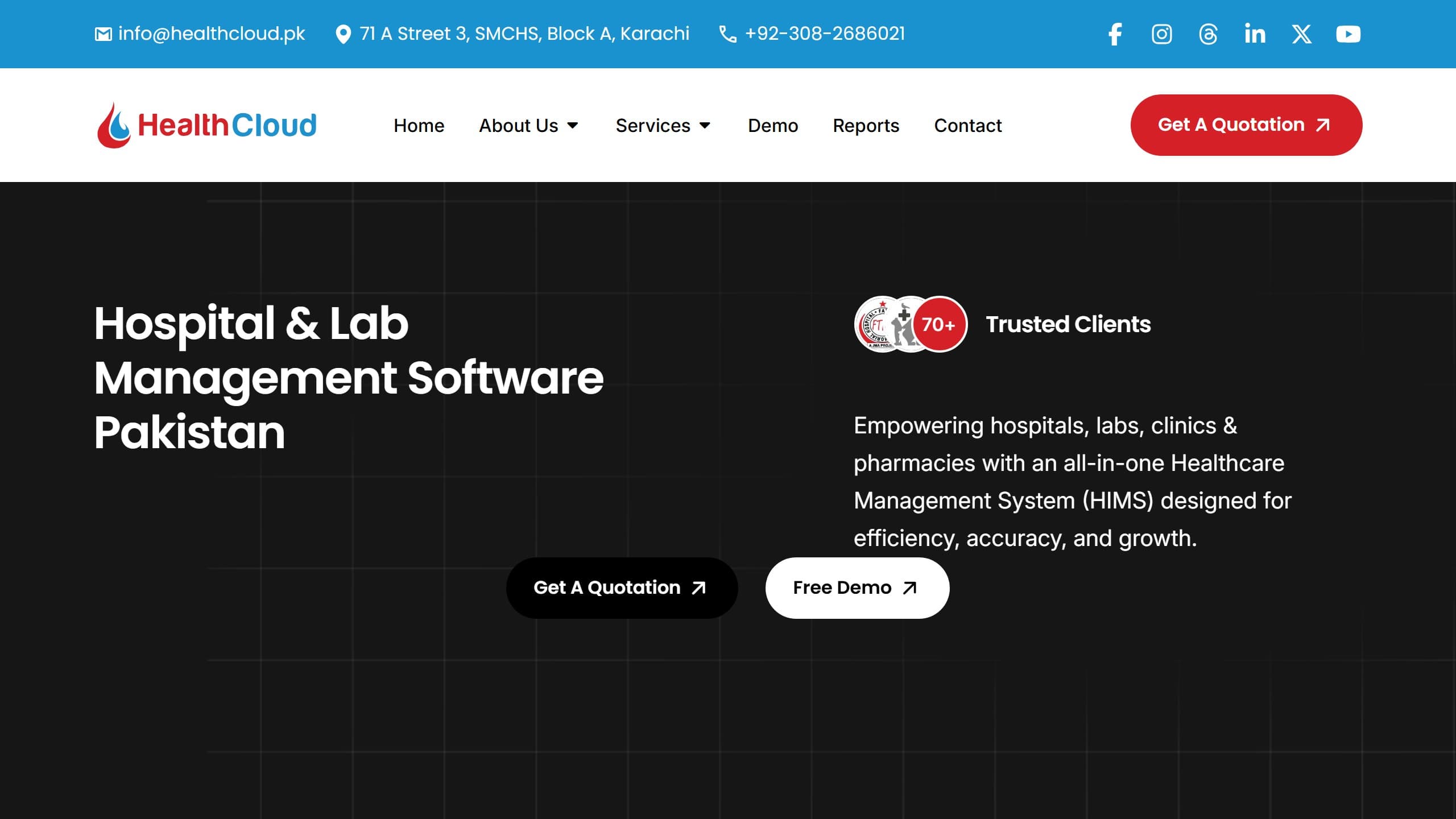The width and height of the screenshot is (1456, 819).
Task: Click the location pin icon
Action: pos(343,34)
